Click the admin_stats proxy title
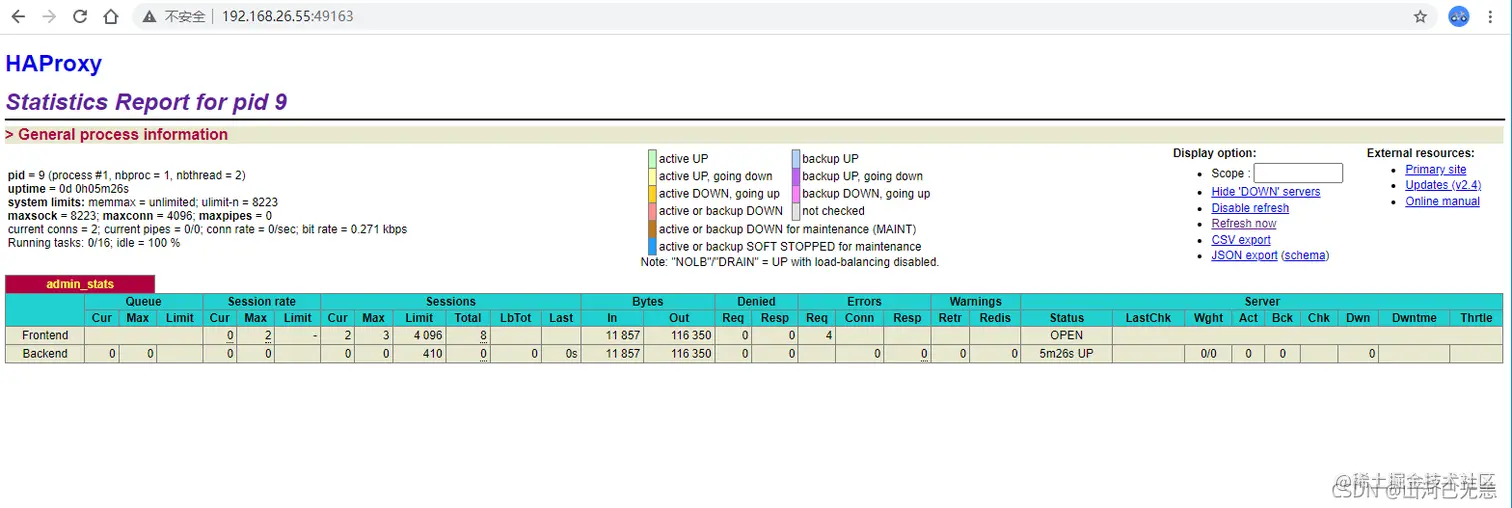The image size is (1512, 508). [80, 284]
